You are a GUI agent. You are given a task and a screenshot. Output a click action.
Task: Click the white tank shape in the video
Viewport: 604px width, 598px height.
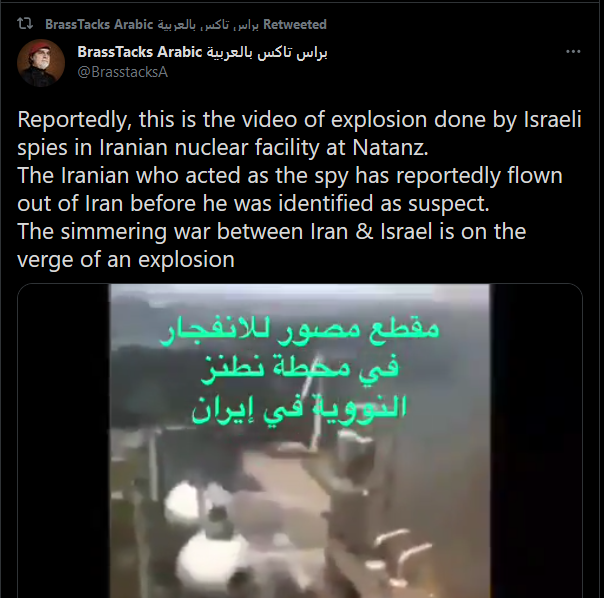[x=210, y=557]
